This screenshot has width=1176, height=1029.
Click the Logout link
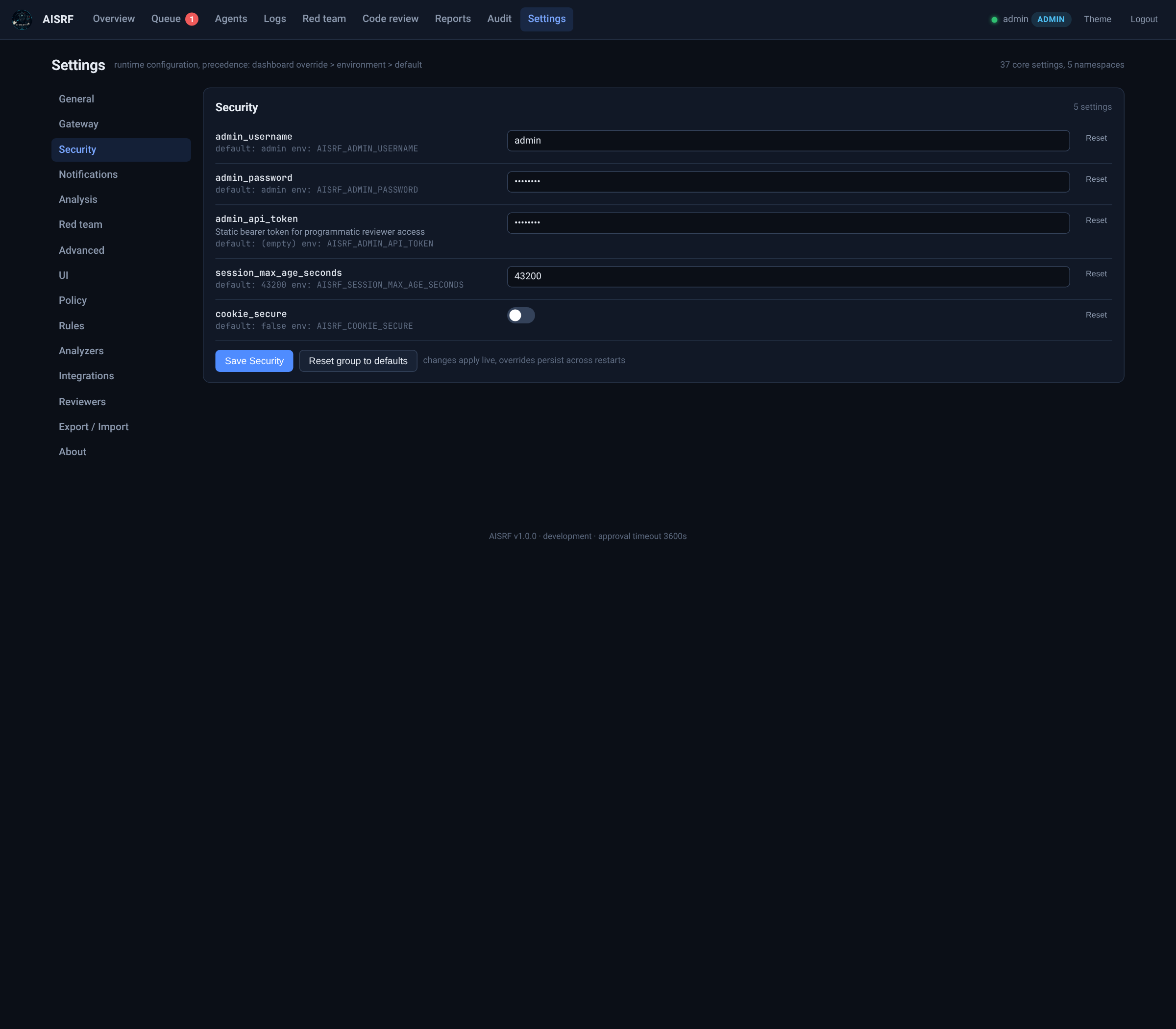point(1144,20)
